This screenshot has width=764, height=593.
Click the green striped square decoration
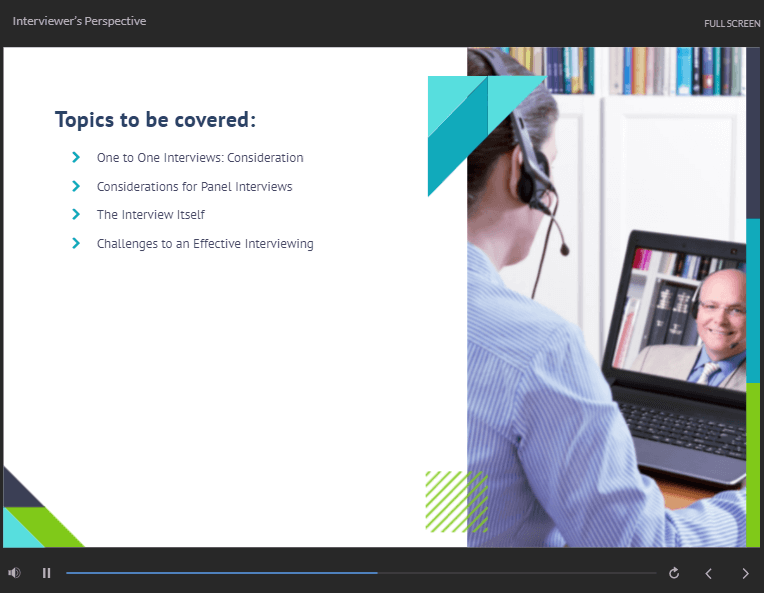pyautogui.click(x=456, y=501)
